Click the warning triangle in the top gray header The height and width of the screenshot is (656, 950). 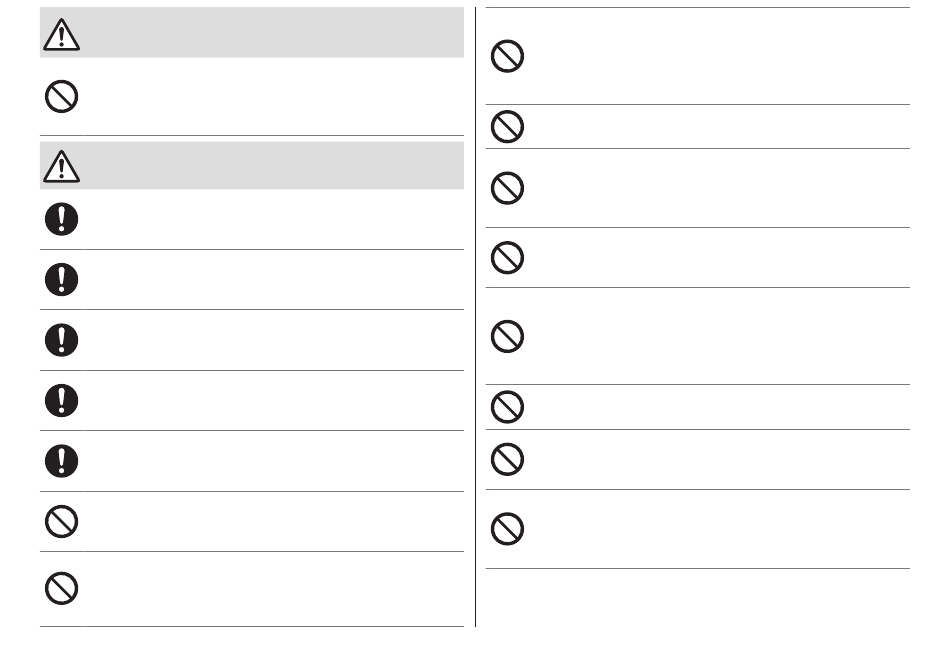61,35
